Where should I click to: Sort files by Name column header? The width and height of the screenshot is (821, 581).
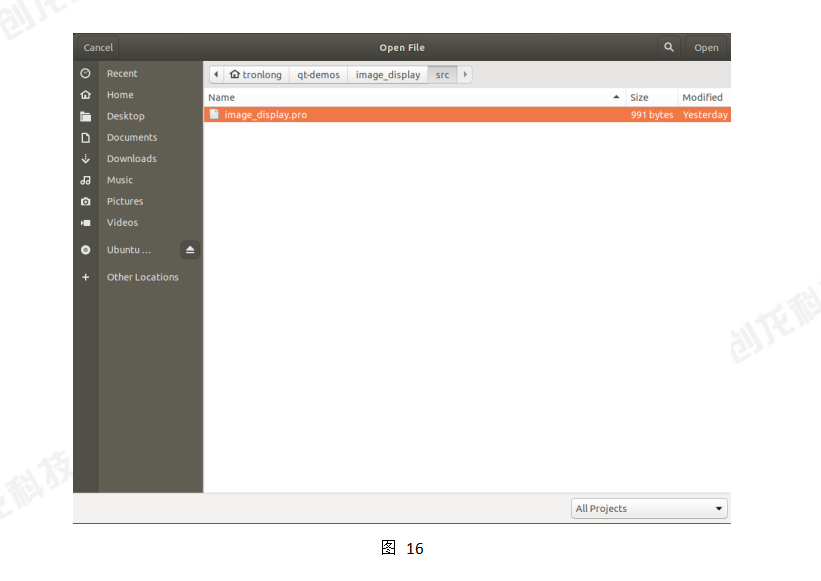click(414, 97)
